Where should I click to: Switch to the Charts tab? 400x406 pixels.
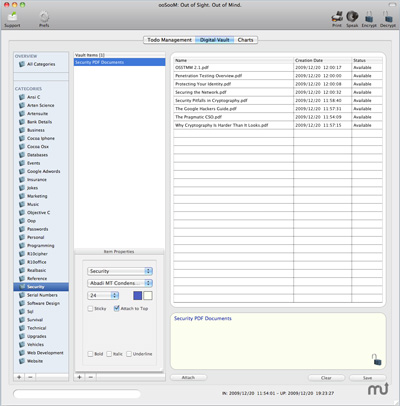point(245,40)
